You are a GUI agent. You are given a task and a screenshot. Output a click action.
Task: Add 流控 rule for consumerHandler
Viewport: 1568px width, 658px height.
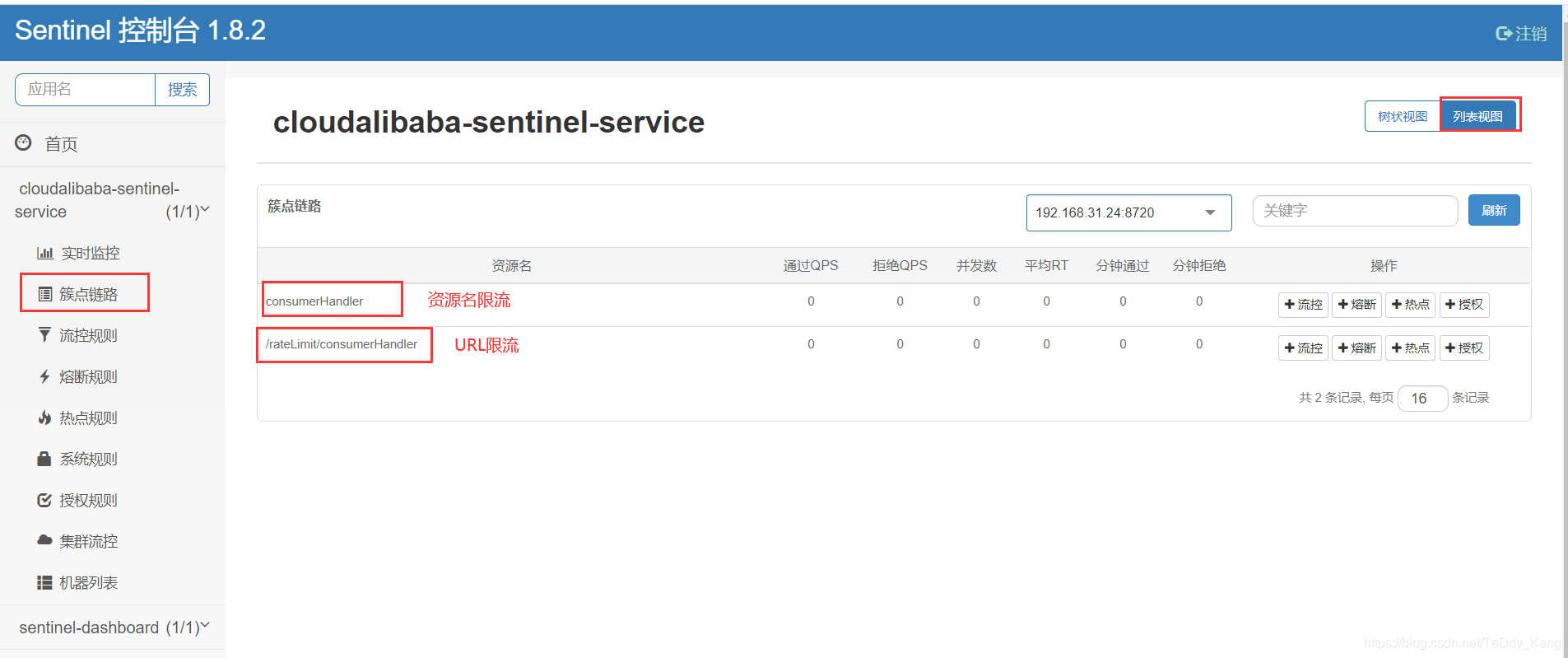[x=1303, y=305]
